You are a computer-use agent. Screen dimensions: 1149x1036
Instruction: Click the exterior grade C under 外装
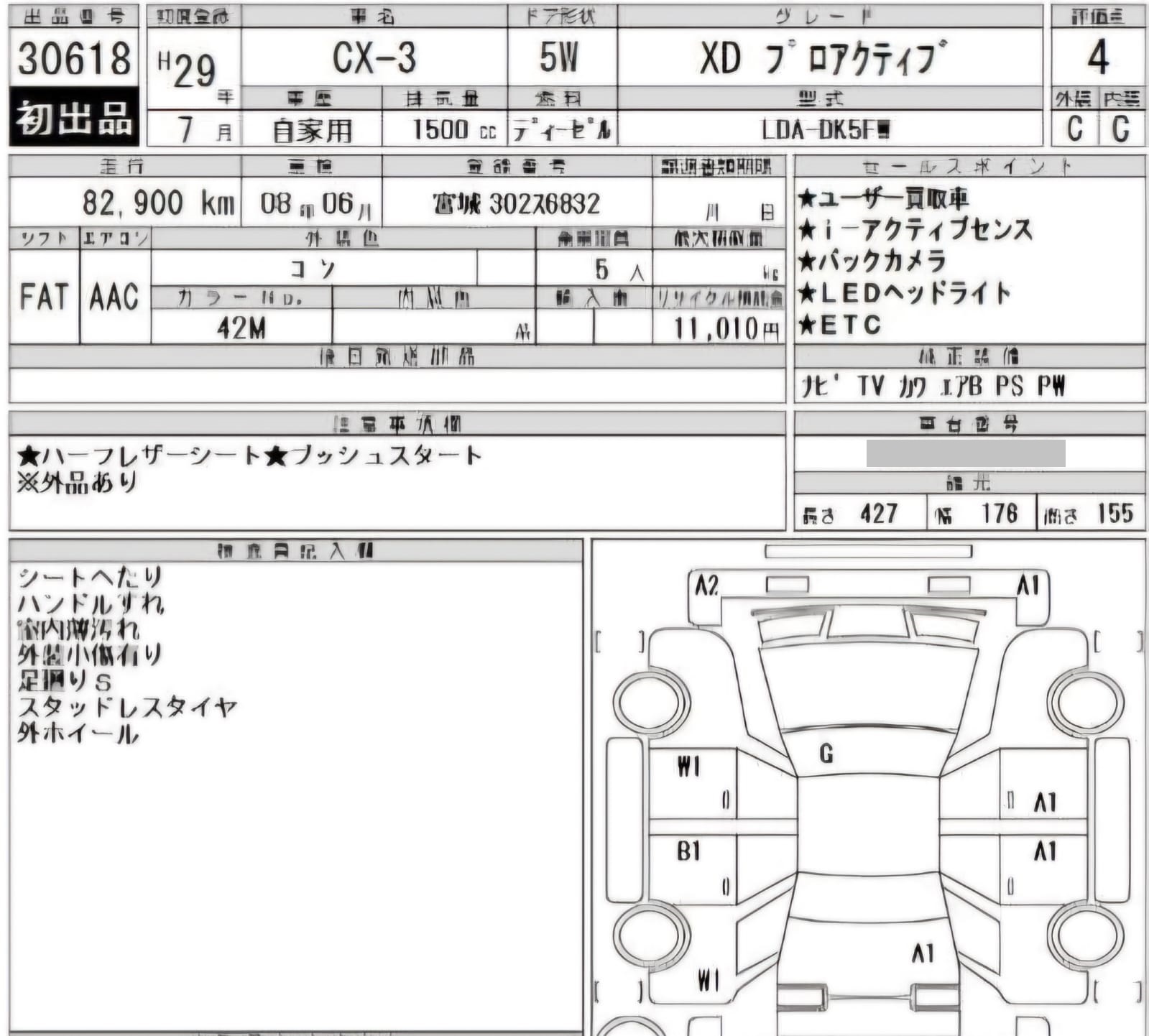(1074, 129)
